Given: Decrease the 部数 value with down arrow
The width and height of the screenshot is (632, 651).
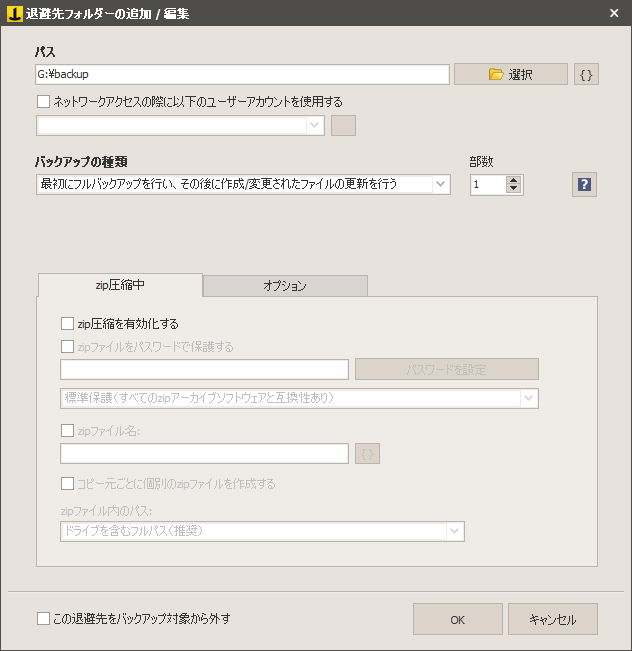Looking at the screenshot, I should point(514,188).
